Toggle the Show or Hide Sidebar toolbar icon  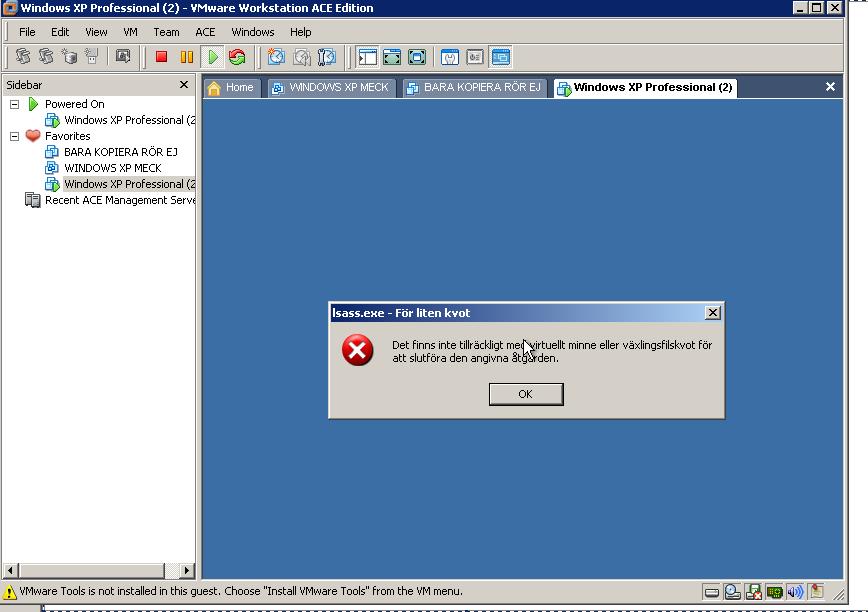[367, 57]
